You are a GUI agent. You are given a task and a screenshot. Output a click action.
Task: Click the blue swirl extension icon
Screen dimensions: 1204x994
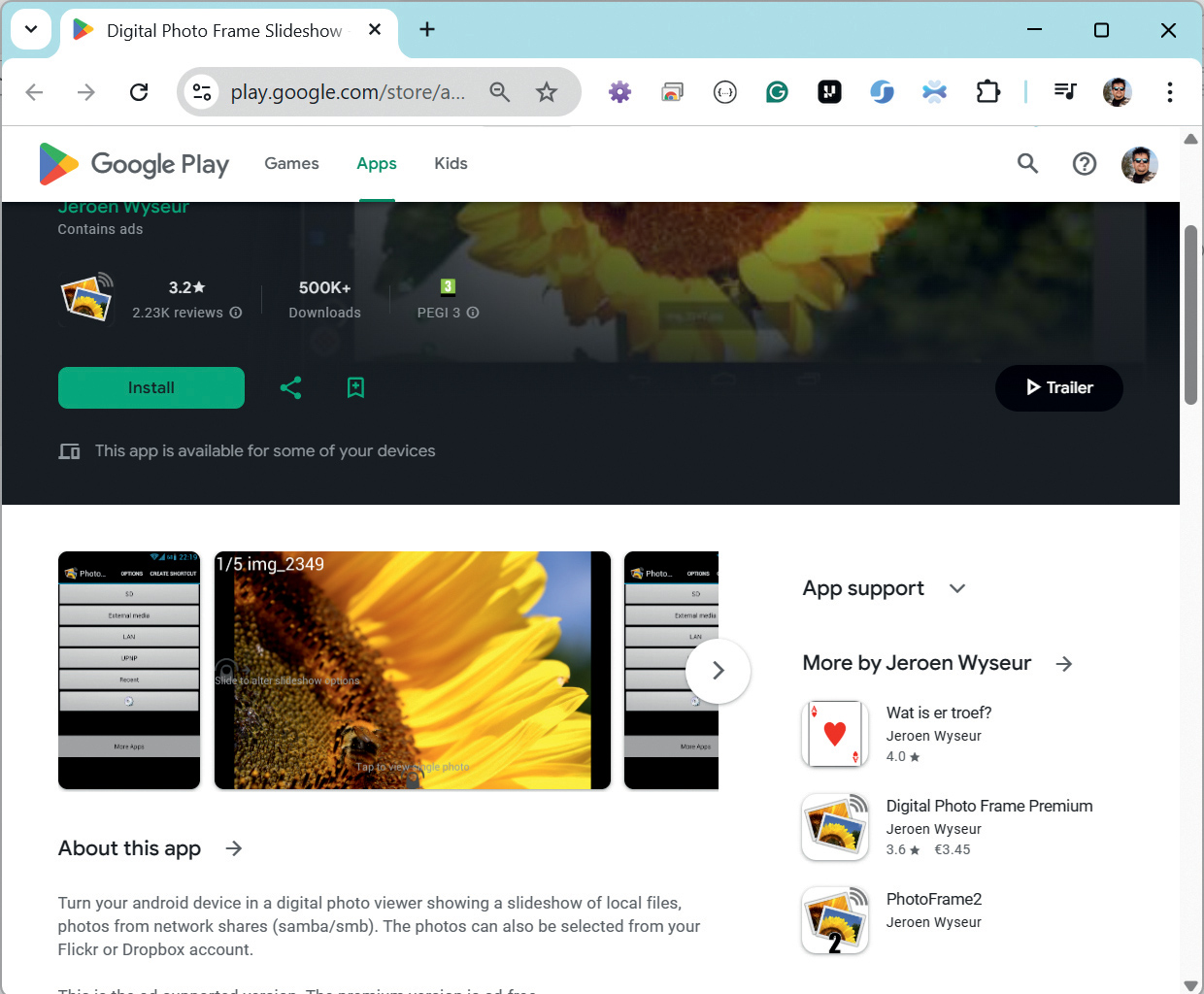coord(882,92)
